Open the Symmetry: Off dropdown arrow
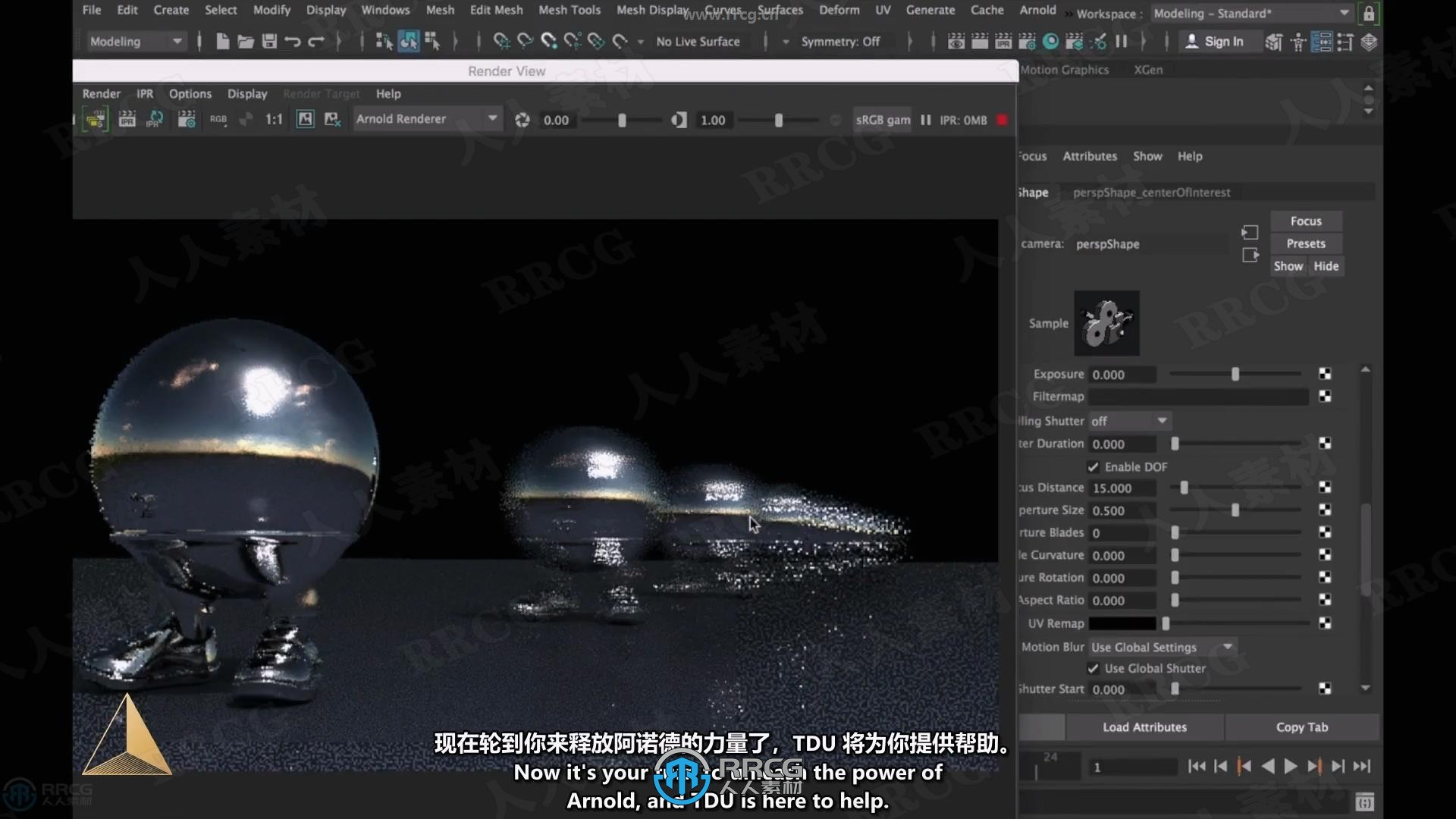The width and height of the screenshot is (1456, 819). pos(786,42)
